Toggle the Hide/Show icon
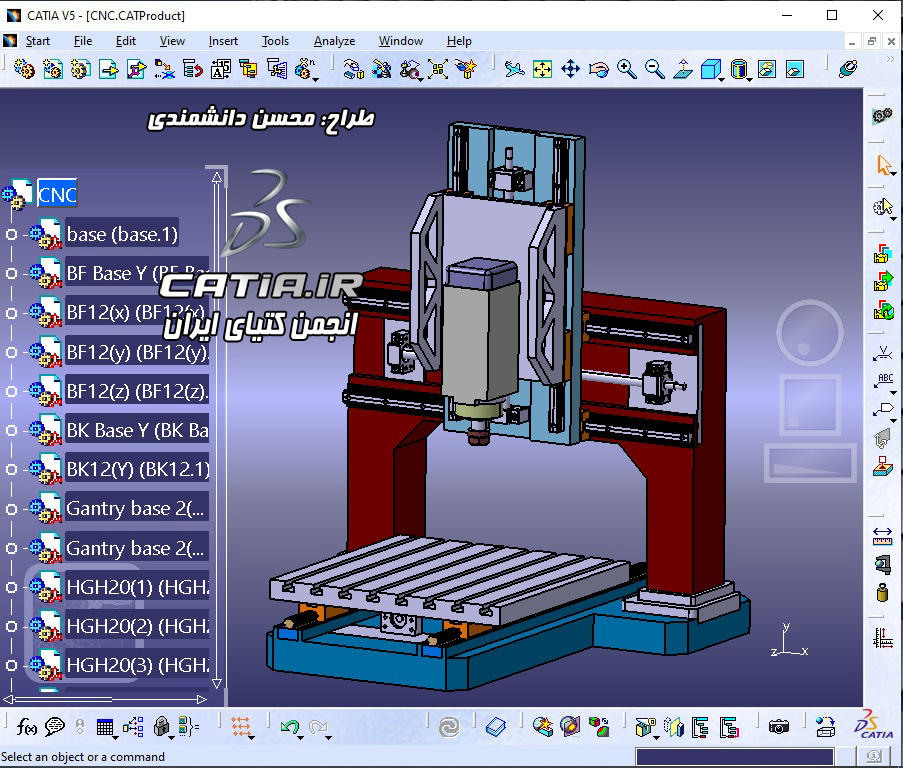 [x=767, y=69]
